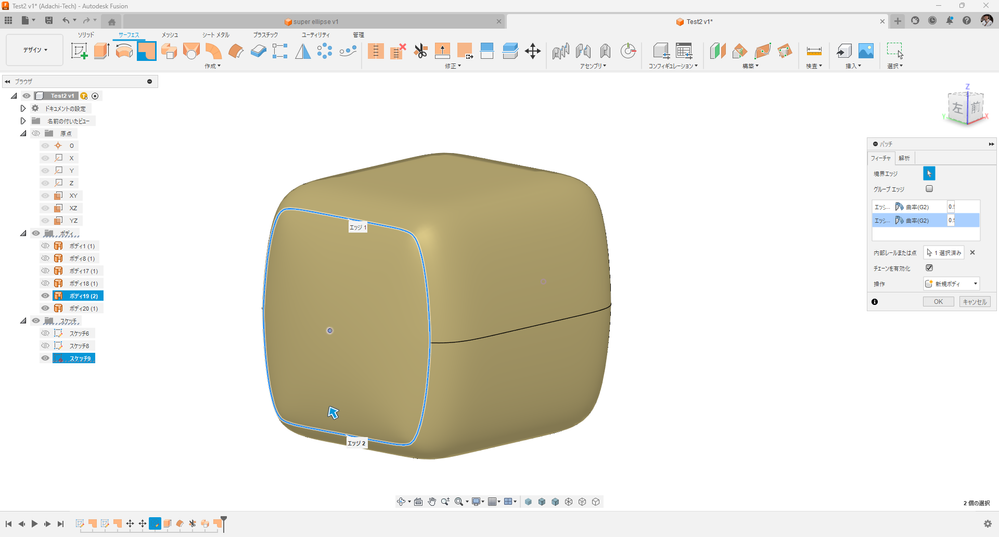Open the Configuration table icon
The image size is (999, 537).
(684, 51)
